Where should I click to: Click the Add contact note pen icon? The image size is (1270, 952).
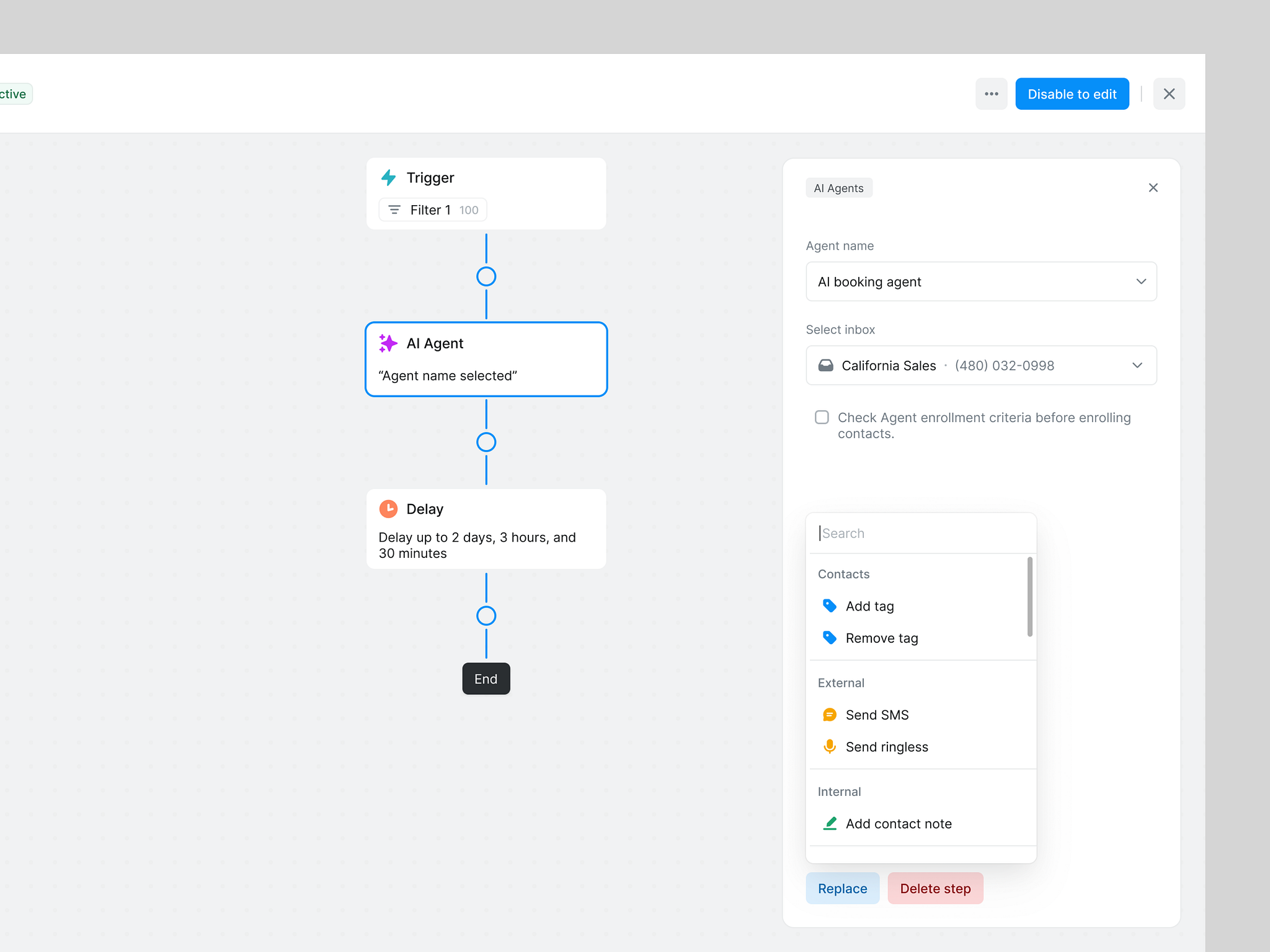pyautogui.click(x=829, y=823)
